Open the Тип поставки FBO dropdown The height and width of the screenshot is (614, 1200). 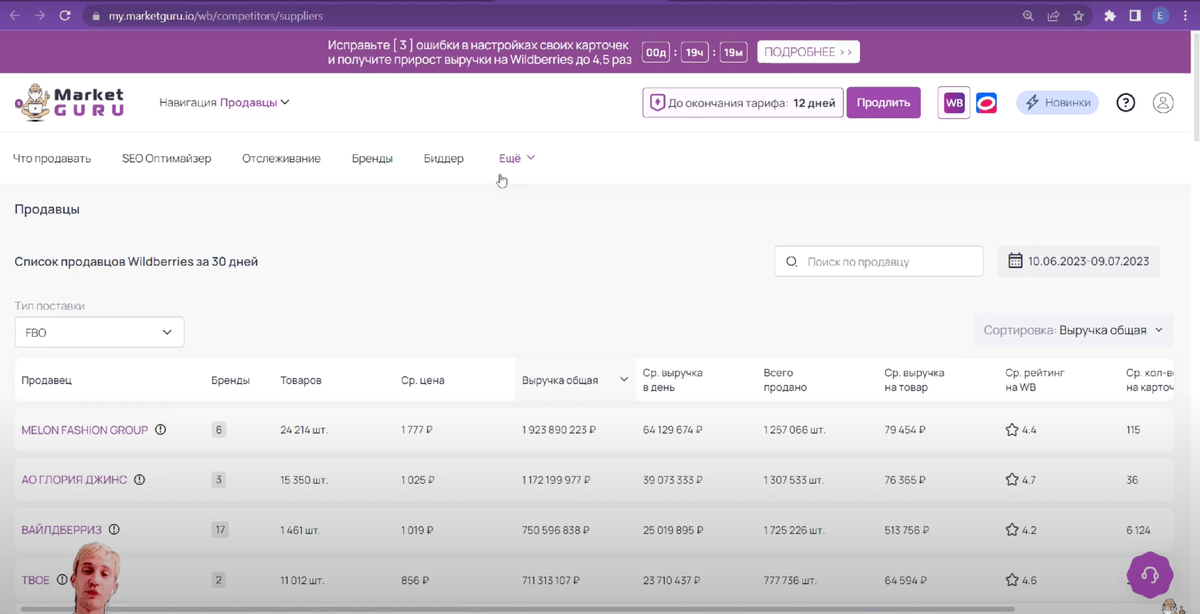[99, 332]
